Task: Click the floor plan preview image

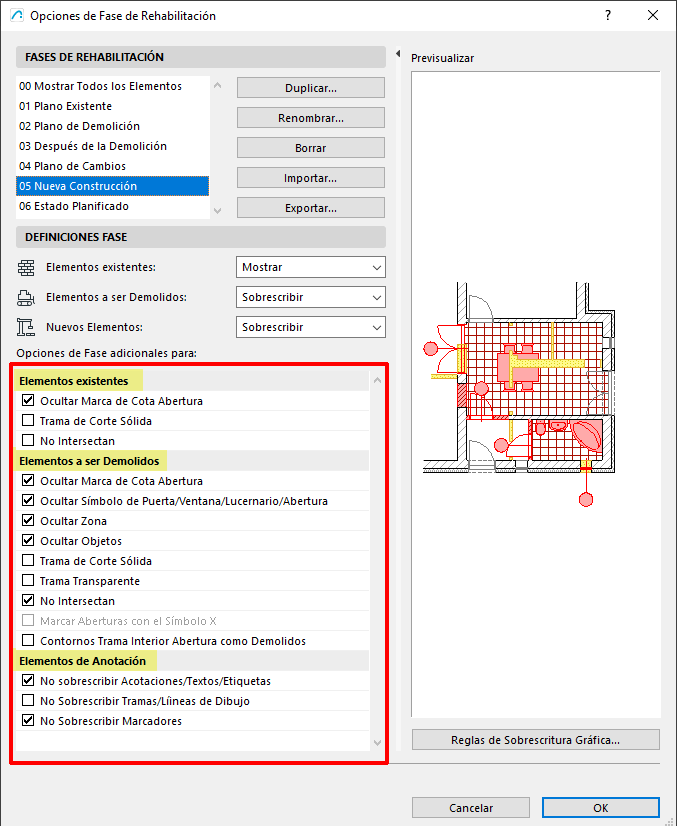Action: point(518,394)
